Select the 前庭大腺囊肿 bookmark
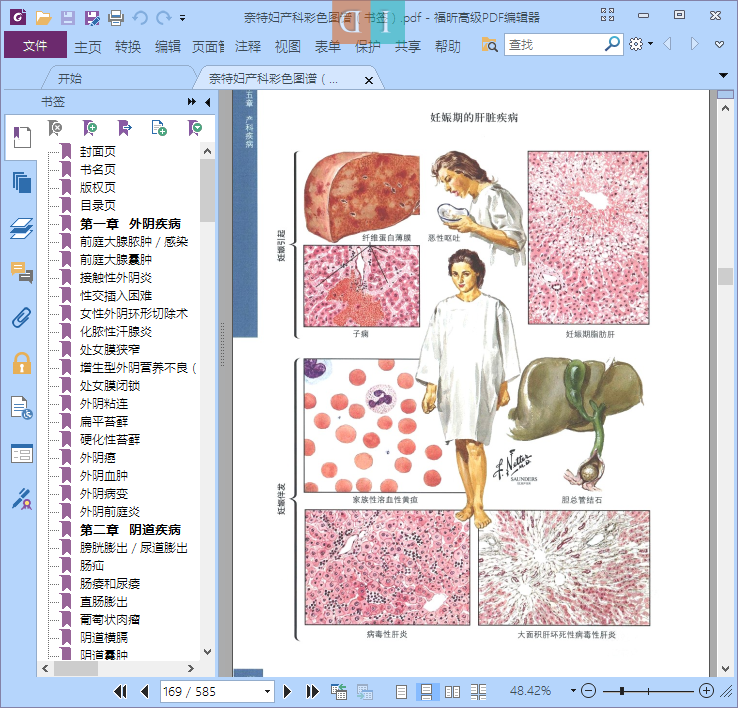738x708 pixels. 116,259
